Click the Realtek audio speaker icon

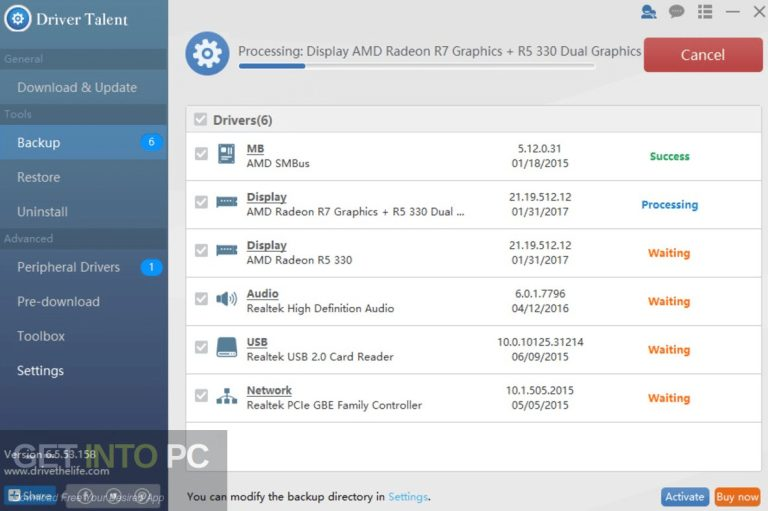226,299
